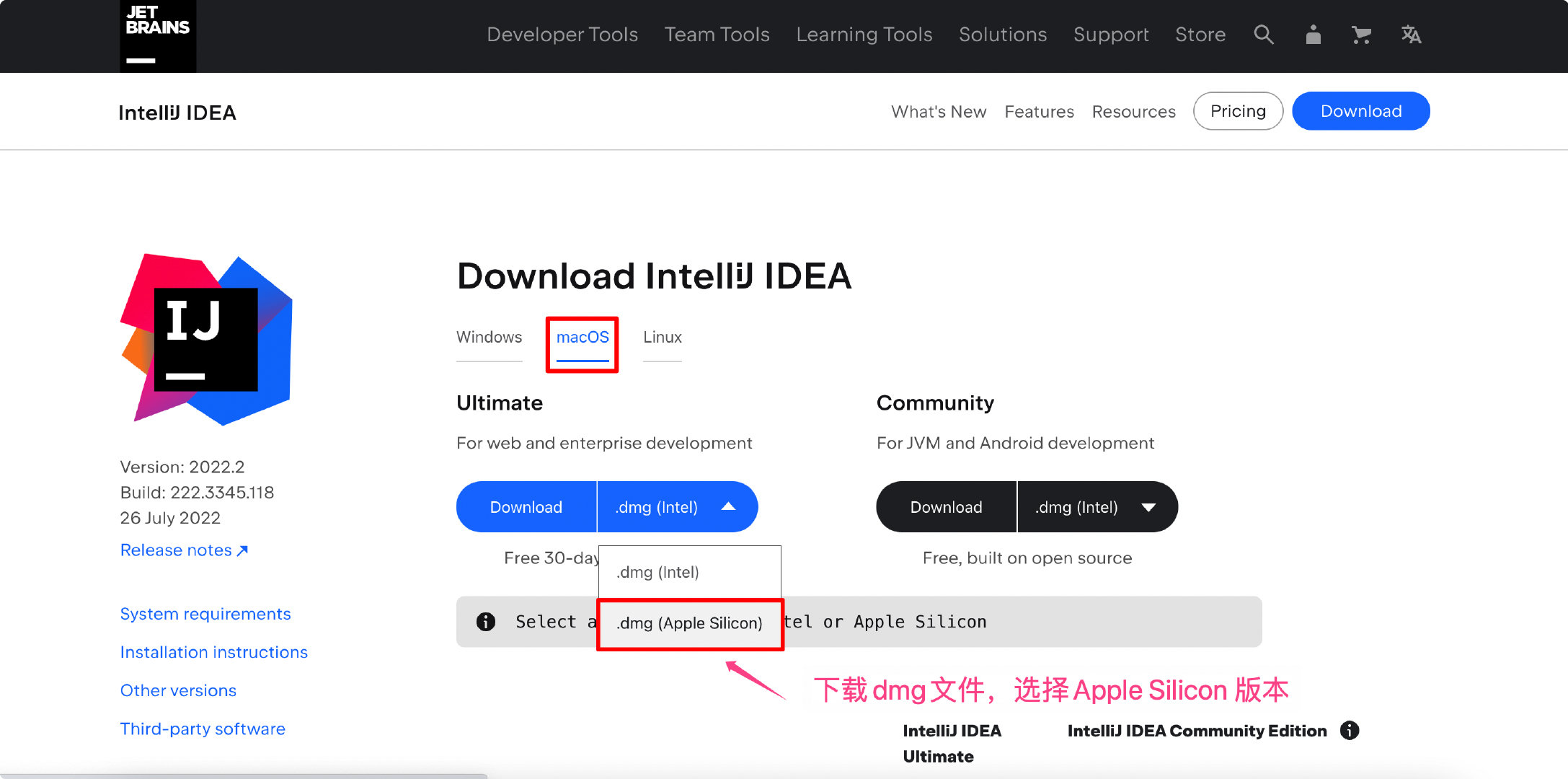
Task: Open Team Tools menu
Action: pos(717,35)
